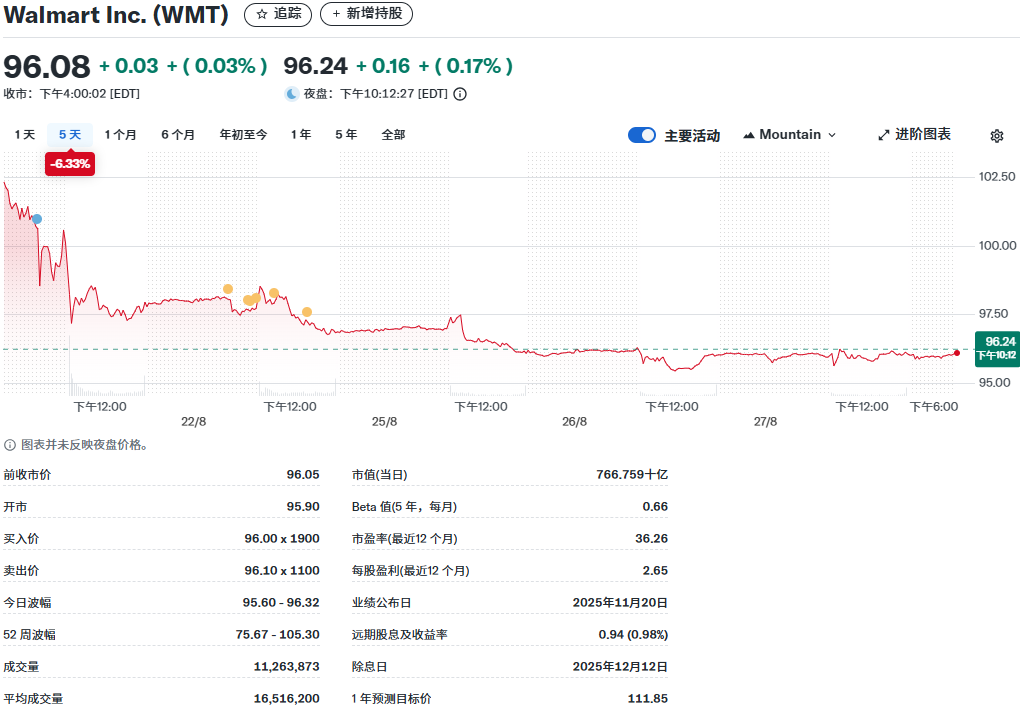Image resolution: width=1027 pixels, height=705 pixels.
Task: Toggle the 主要活动 switch off
Action: 642,135
